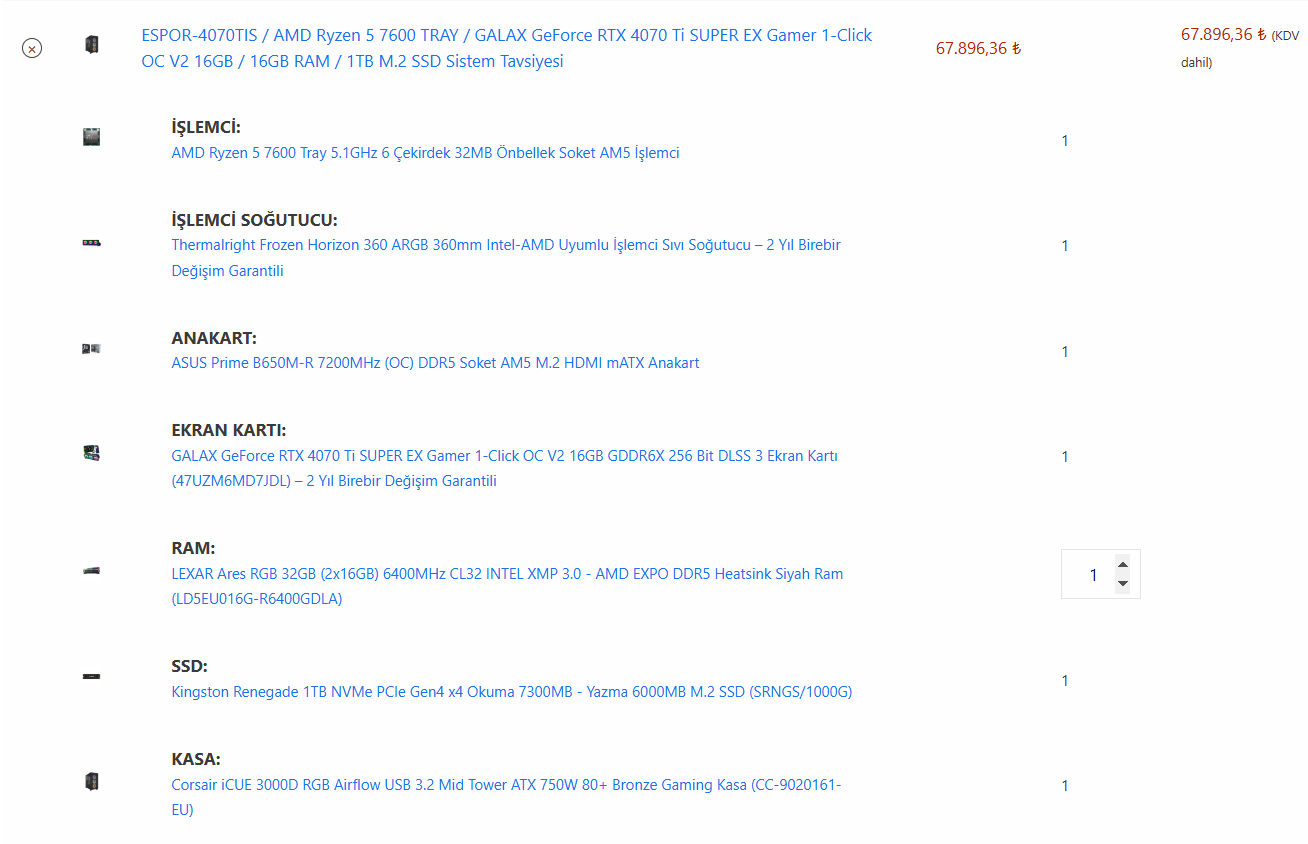
Task: Remove the ESPOR-4070TIS system from cart
Action: 32,48
